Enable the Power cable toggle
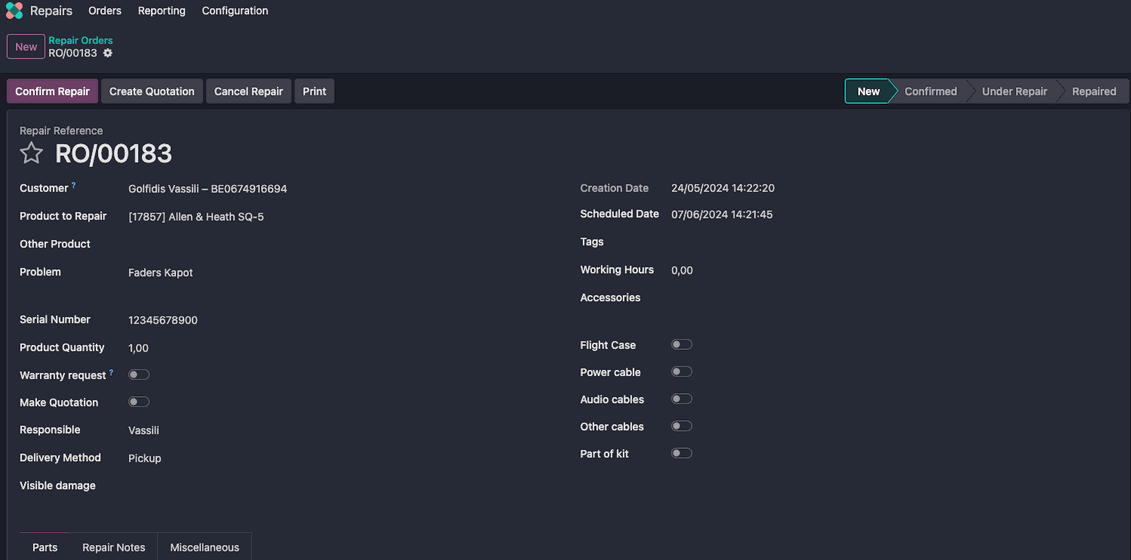This screenshot has height=560, width=1131. pyautogui.click(x=681, y=372)
